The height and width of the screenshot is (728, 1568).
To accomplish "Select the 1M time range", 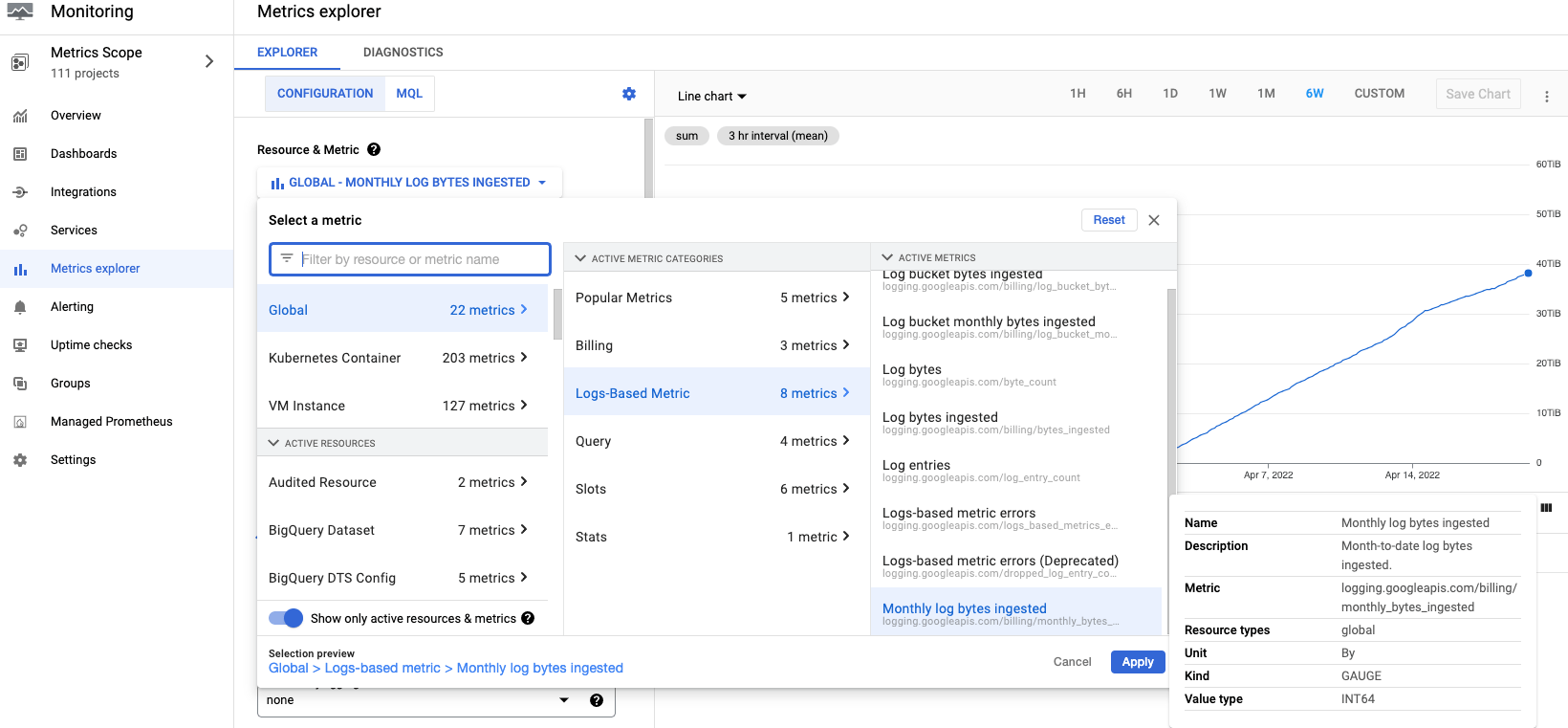I will pyautogui.click(x=1266, y=94).
